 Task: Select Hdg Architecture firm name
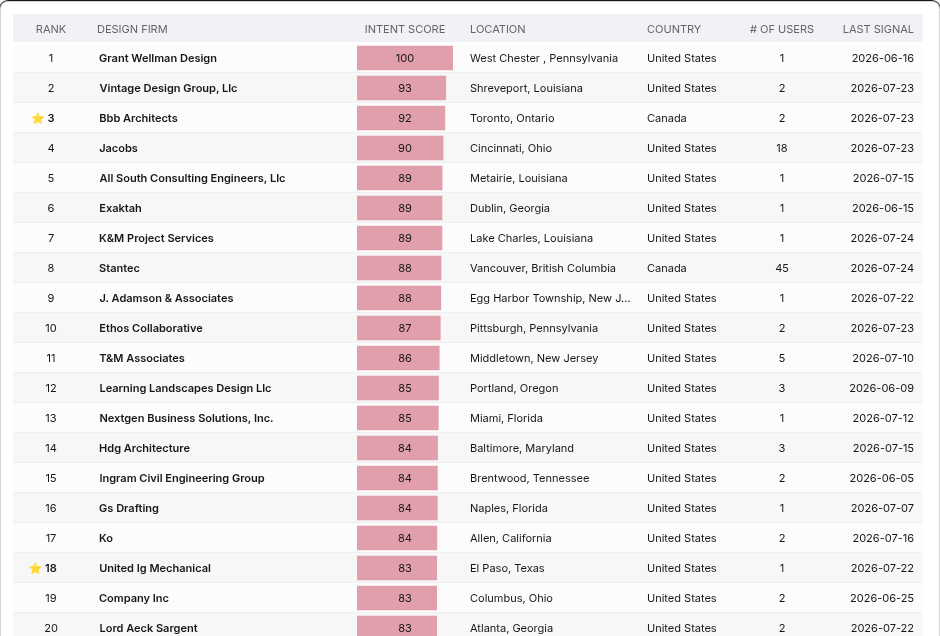pos(144,448)
